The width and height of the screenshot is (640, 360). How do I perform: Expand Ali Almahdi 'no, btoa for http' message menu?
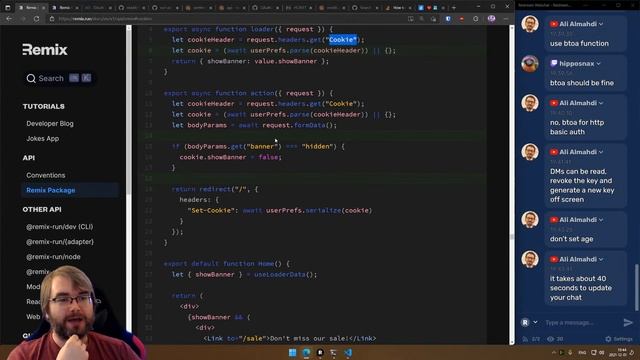click(x=601, y=103)
